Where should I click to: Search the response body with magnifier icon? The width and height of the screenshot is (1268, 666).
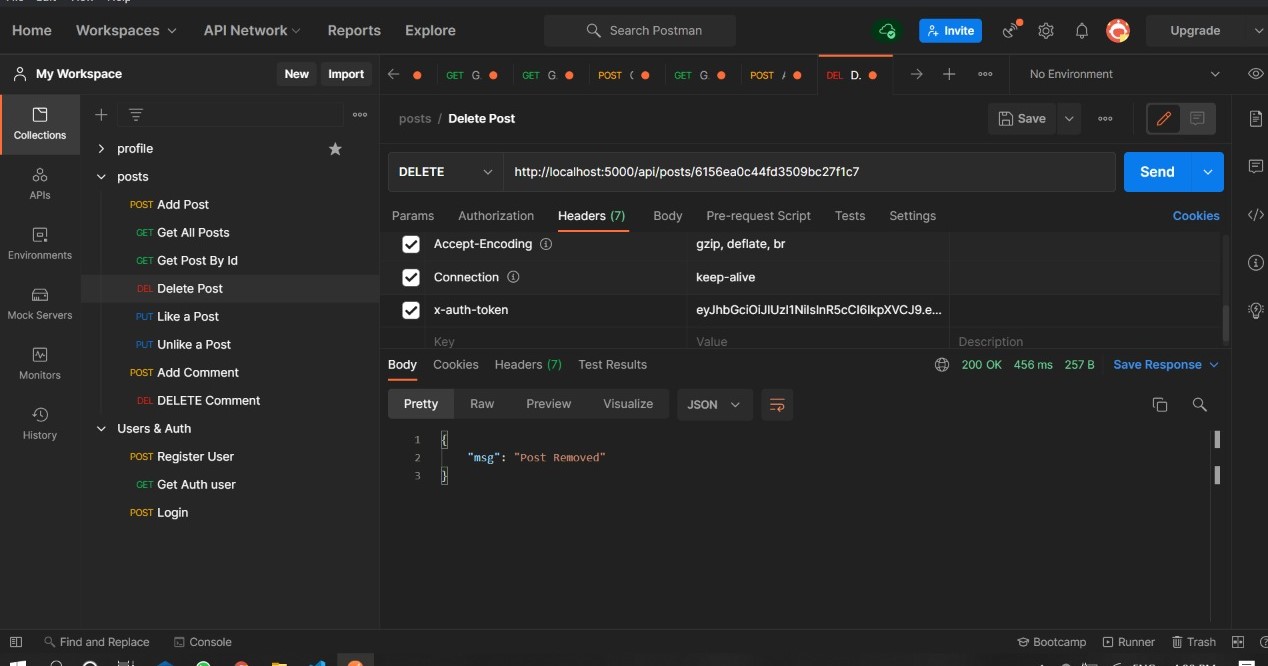pos(1199,404)
